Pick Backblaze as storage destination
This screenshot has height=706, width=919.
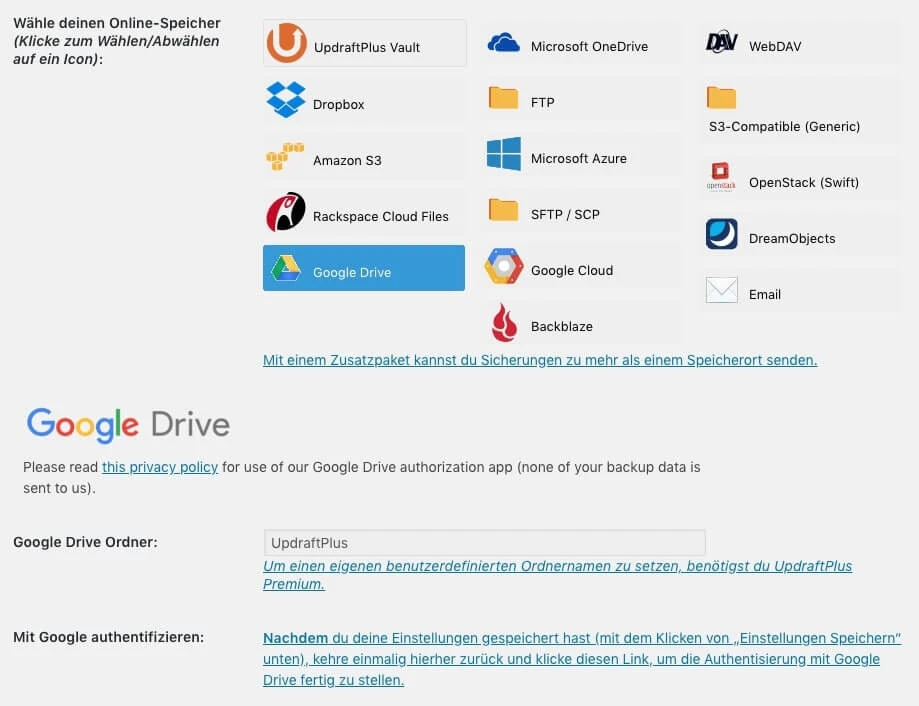582,325
